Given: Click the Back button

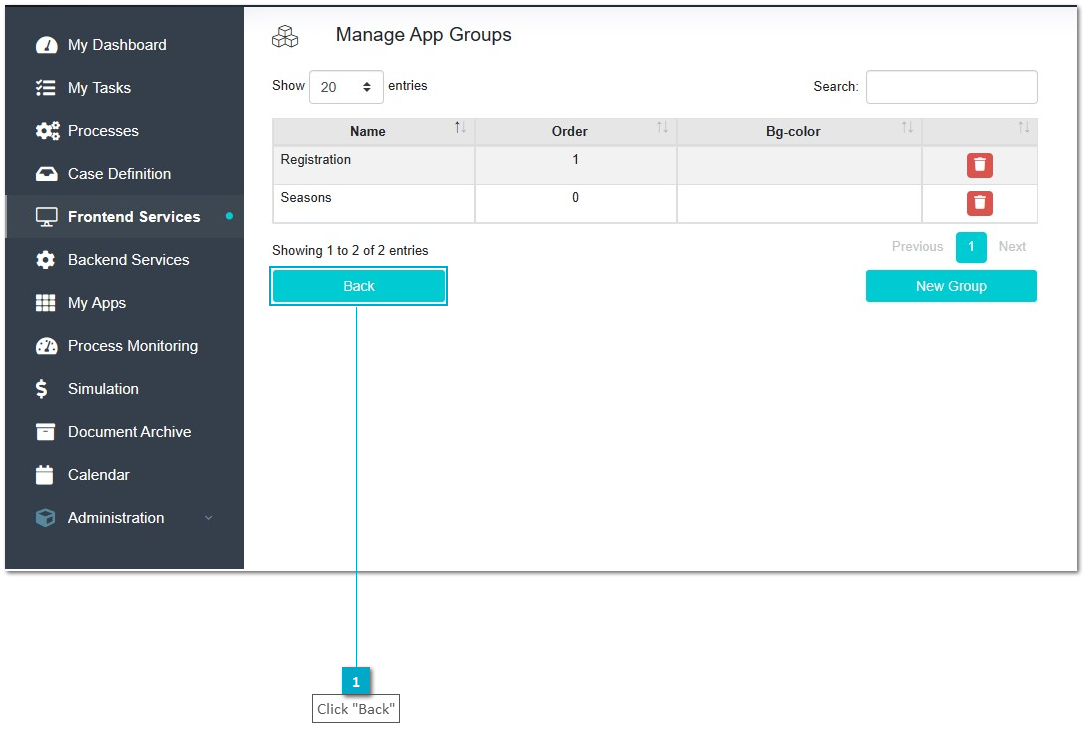Looking at the screenshot, I should tap(359, 286).
